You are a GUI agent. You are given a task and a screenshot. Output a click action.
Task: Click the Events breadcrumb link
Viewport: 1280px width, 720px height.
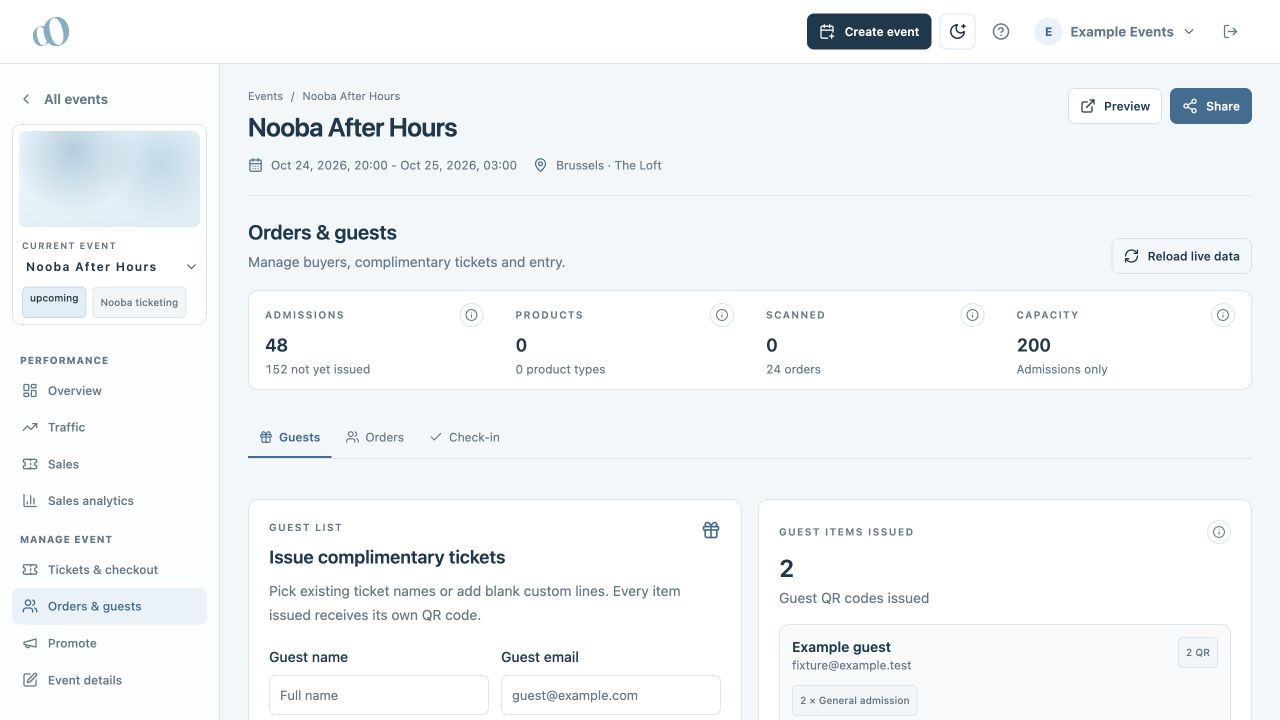(265, 96)
